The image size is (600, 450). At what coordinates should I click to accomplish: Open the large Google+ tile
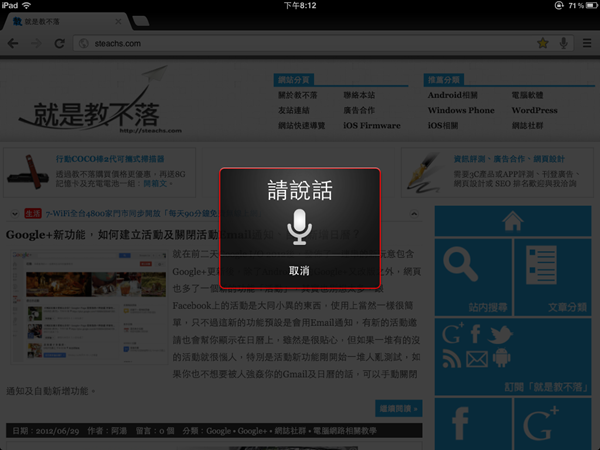(x=553, y=424)
